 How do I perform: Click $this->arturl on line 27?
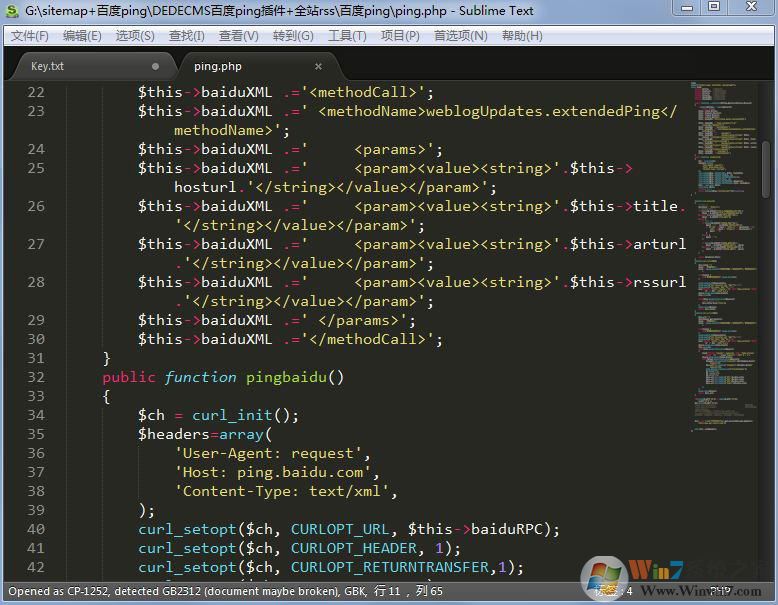(x=628, y=244)
